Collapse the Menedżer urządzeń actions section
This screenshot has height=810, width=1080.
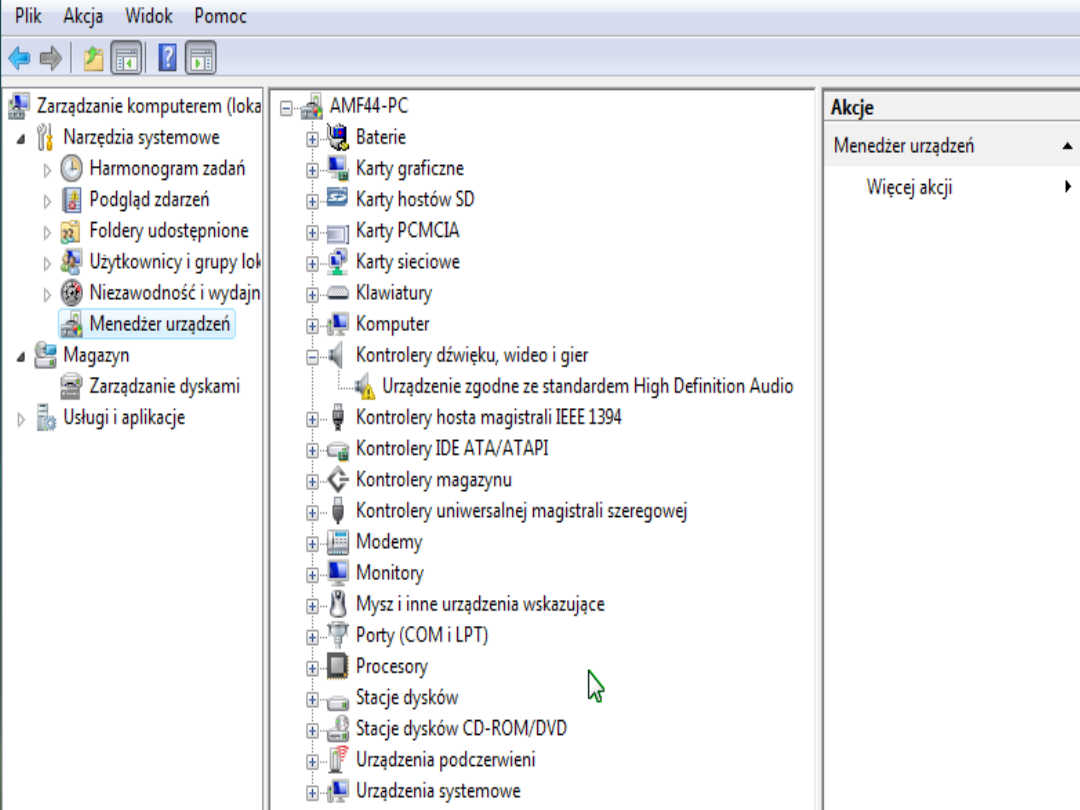coord(1067,146)
